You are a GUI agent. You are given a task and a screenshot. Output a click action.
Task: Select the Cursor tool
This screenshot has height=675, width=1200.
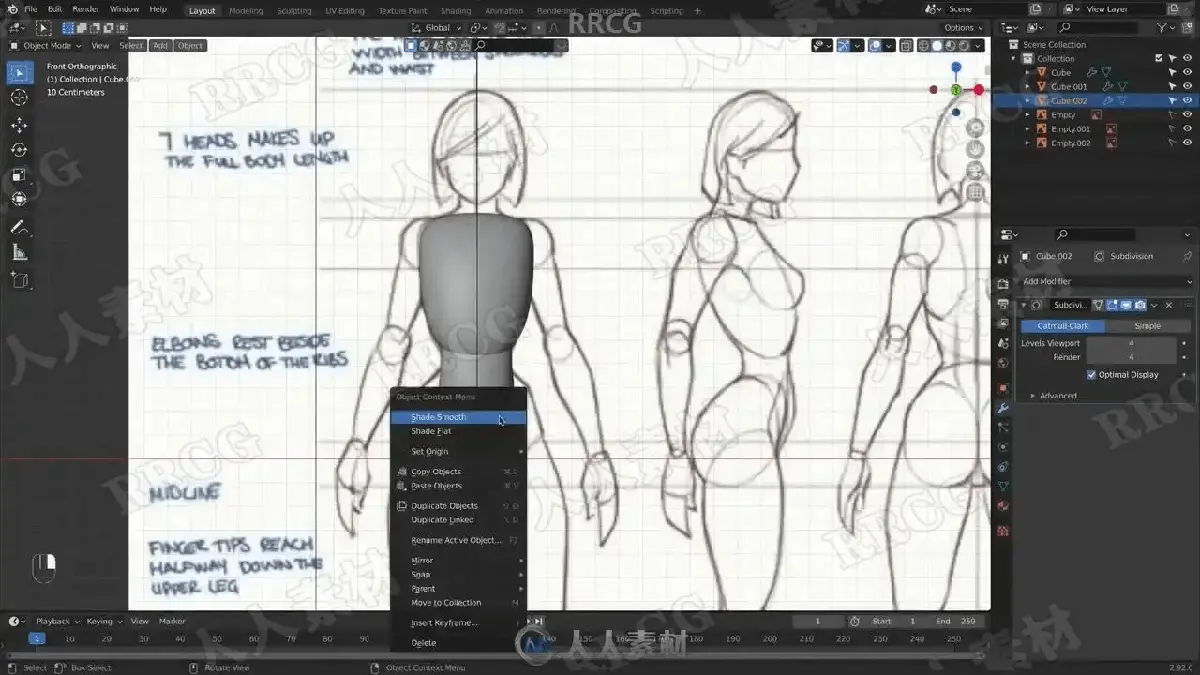click(19, 97)
